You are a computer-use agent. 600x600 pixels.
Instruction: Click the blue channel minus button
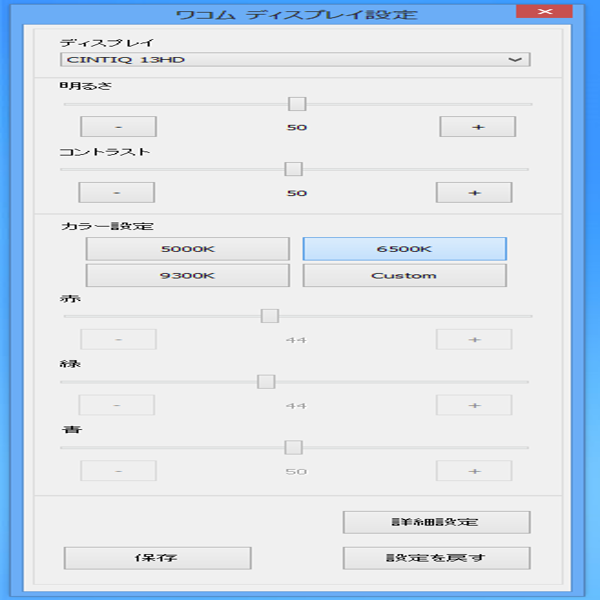click(119, 471)
